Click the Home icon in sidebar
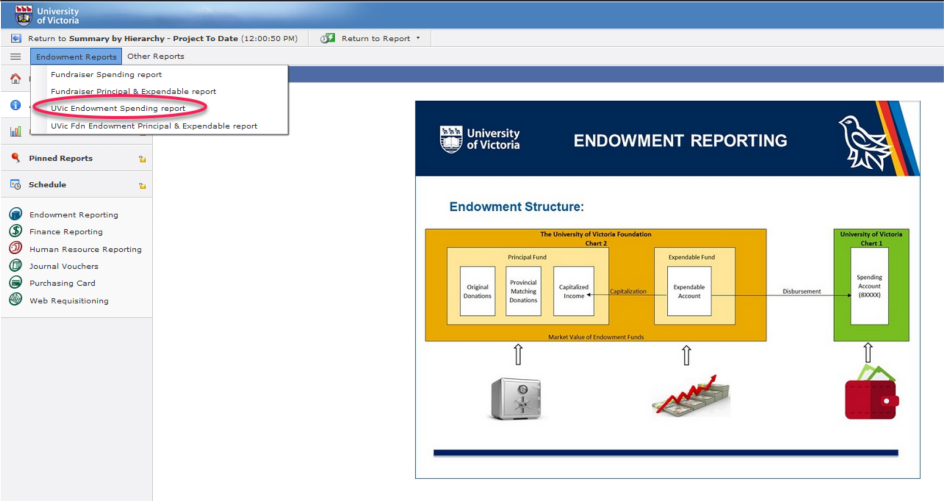Viewport: 944px width, 501px height. coord(16,79)
